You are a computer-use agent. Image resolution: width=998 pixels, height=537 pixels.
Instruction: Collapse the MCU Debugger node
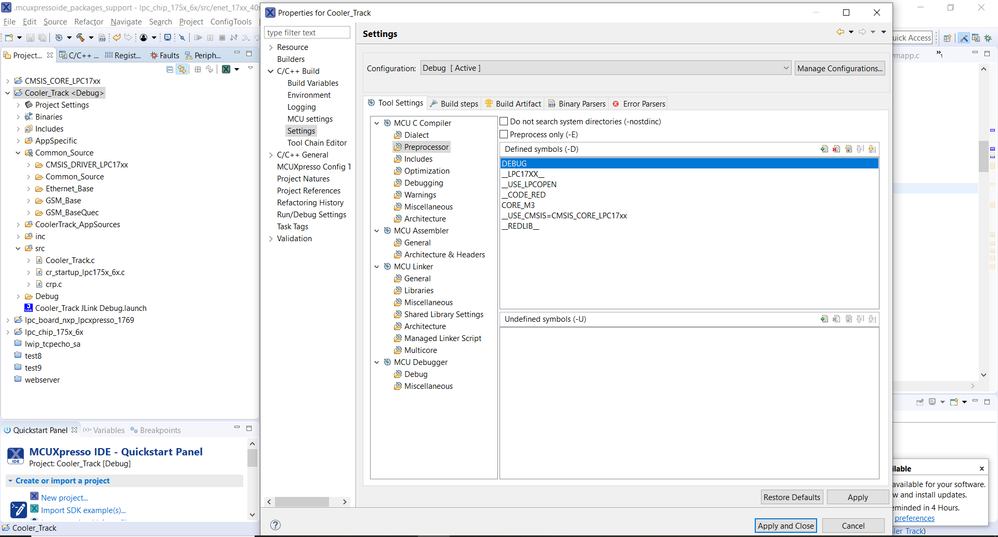(x=377, y=362)
